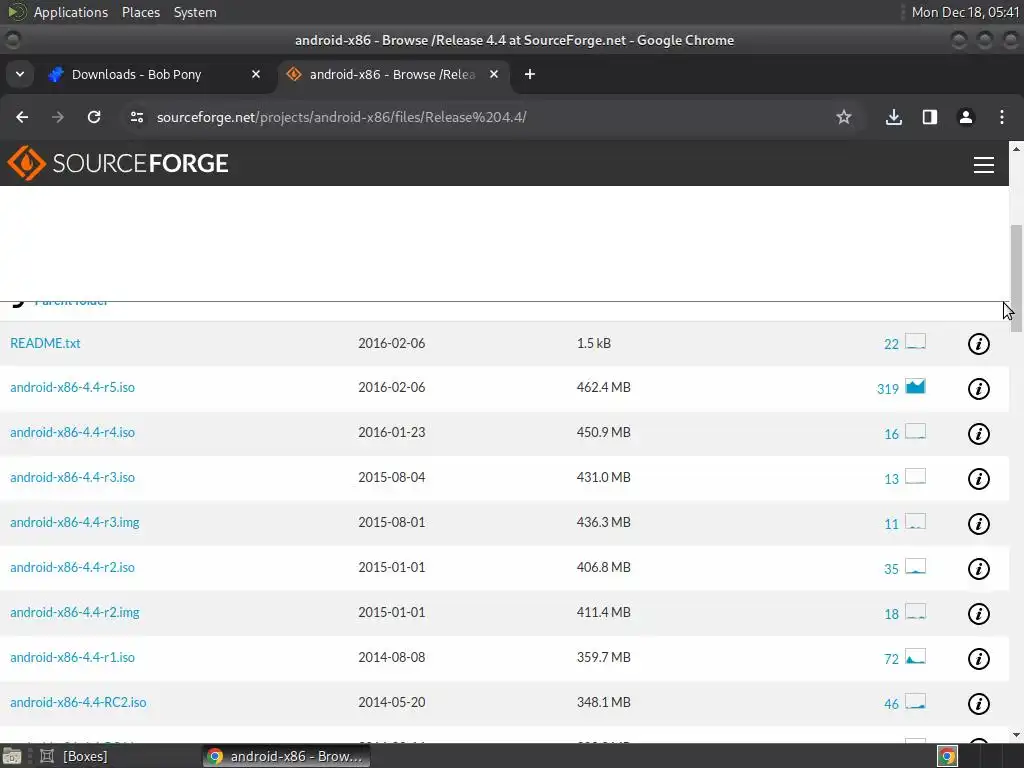Click weekly download count 46
Screen dimensions: 1024x768
891,705
